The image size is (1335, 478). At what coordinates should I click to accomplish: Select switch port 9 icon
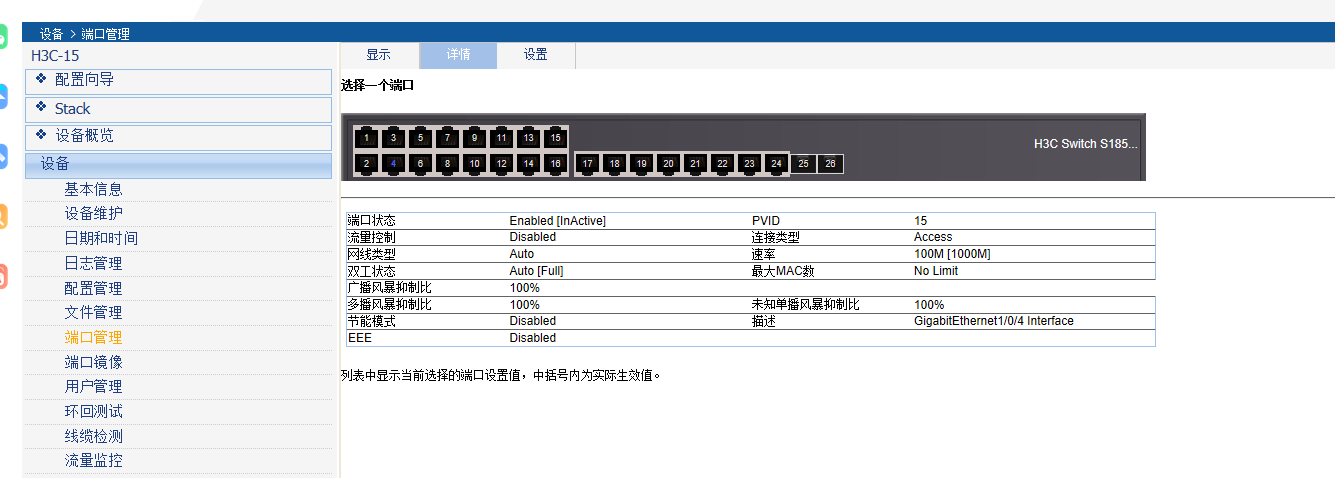point(475,138)
